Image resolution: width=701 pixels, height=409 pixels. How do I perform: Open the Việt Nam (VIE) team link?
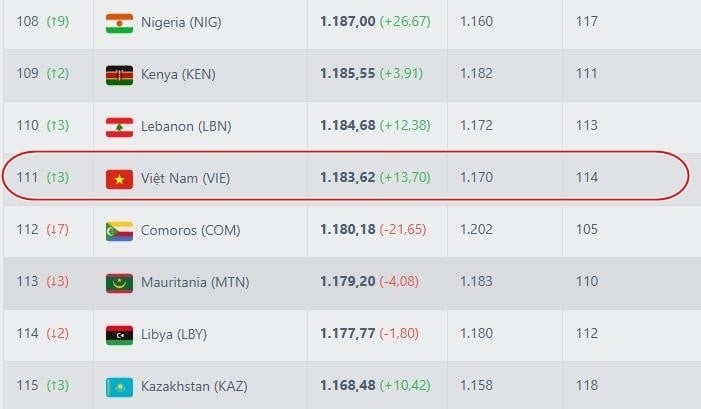186,178
